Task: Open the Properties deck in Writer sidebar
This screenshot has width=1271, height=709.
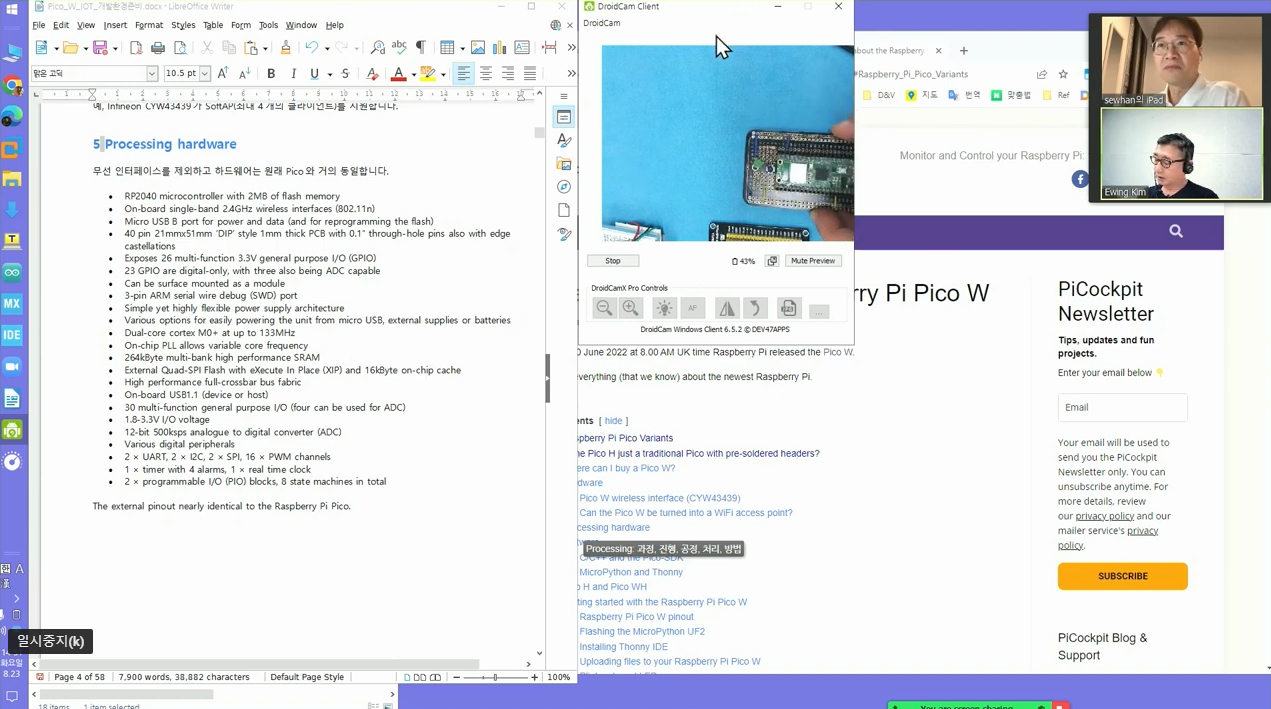Action: point(564,117)
